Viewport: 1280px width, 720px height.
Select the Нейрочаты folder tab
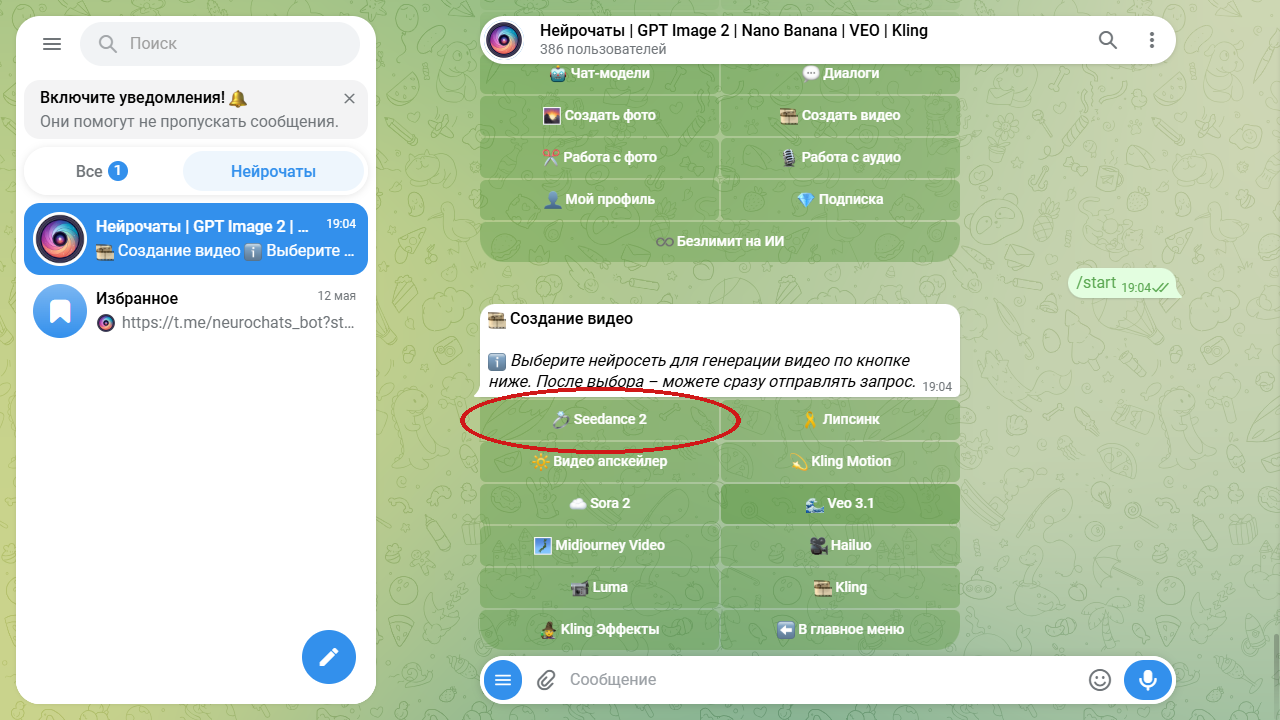273,171
